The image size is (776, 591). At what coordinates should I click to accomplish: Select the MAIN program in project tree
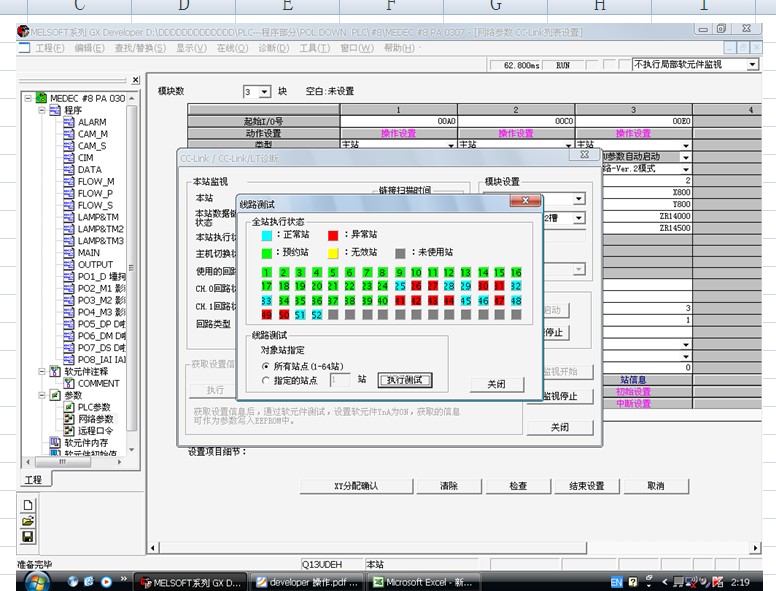(88, 253)
